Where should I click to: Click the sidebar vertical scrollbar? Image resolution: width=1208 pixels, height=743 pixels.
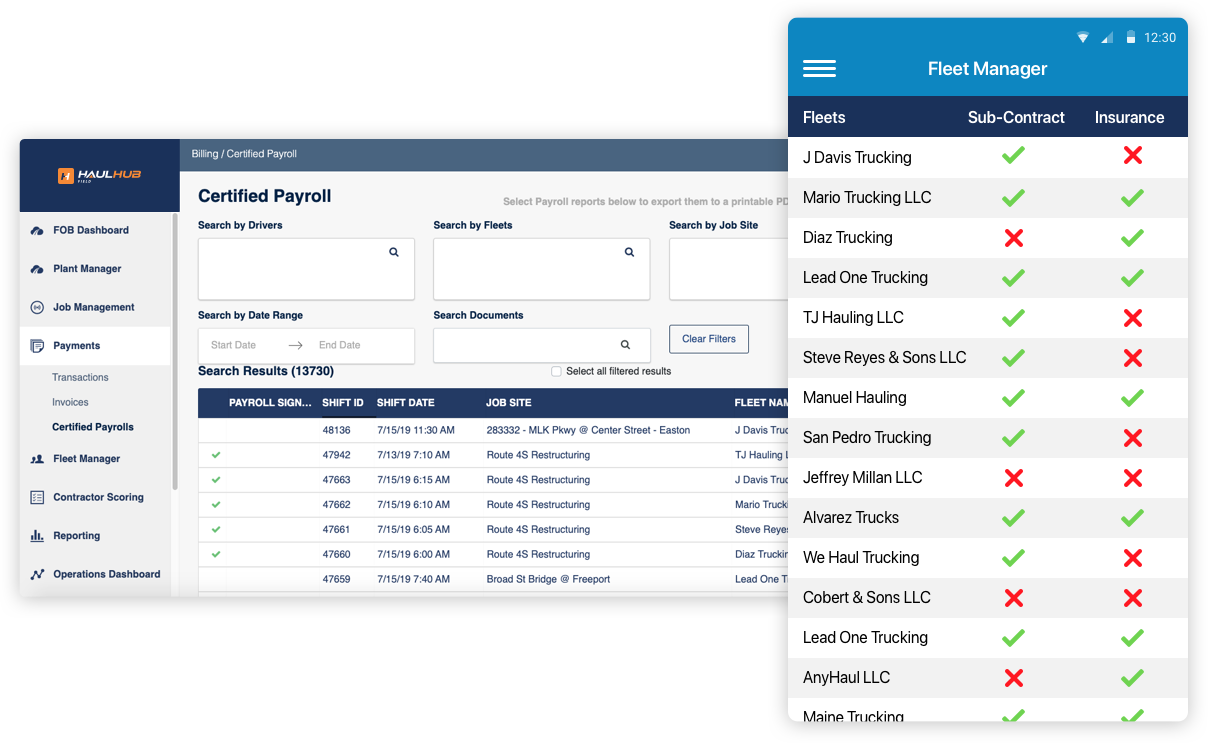click(x=175, y=350)
